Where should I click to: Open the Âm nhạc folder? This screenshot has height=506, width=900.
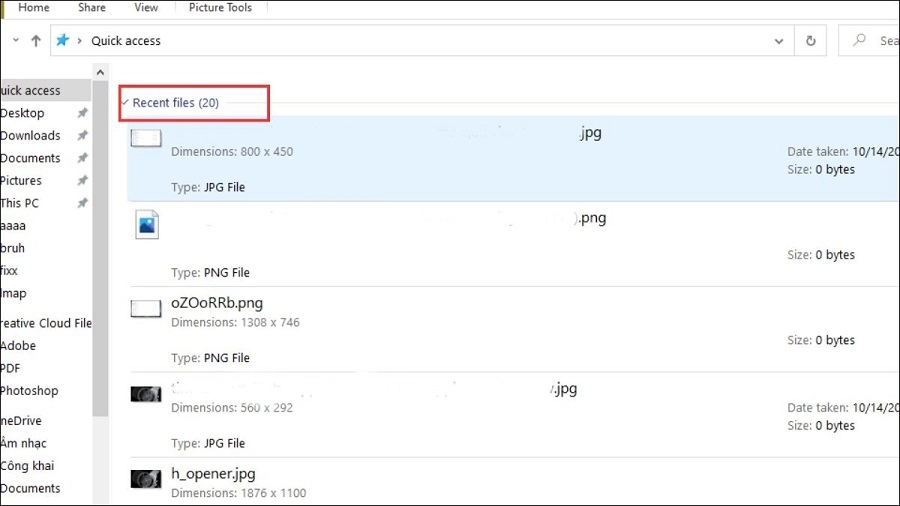24,443
